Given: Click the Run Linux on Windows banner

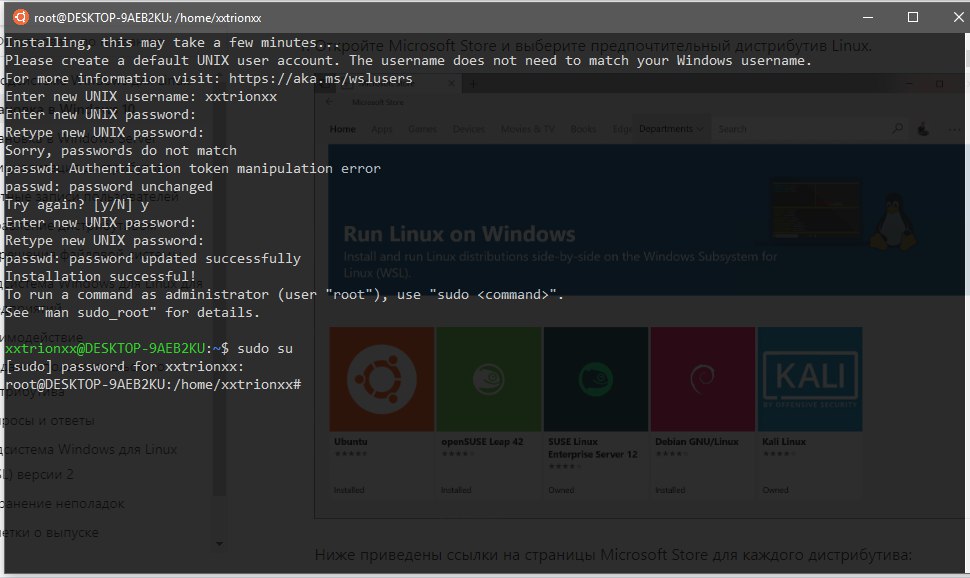Looking at the screenshot, I should pos(646,220).
